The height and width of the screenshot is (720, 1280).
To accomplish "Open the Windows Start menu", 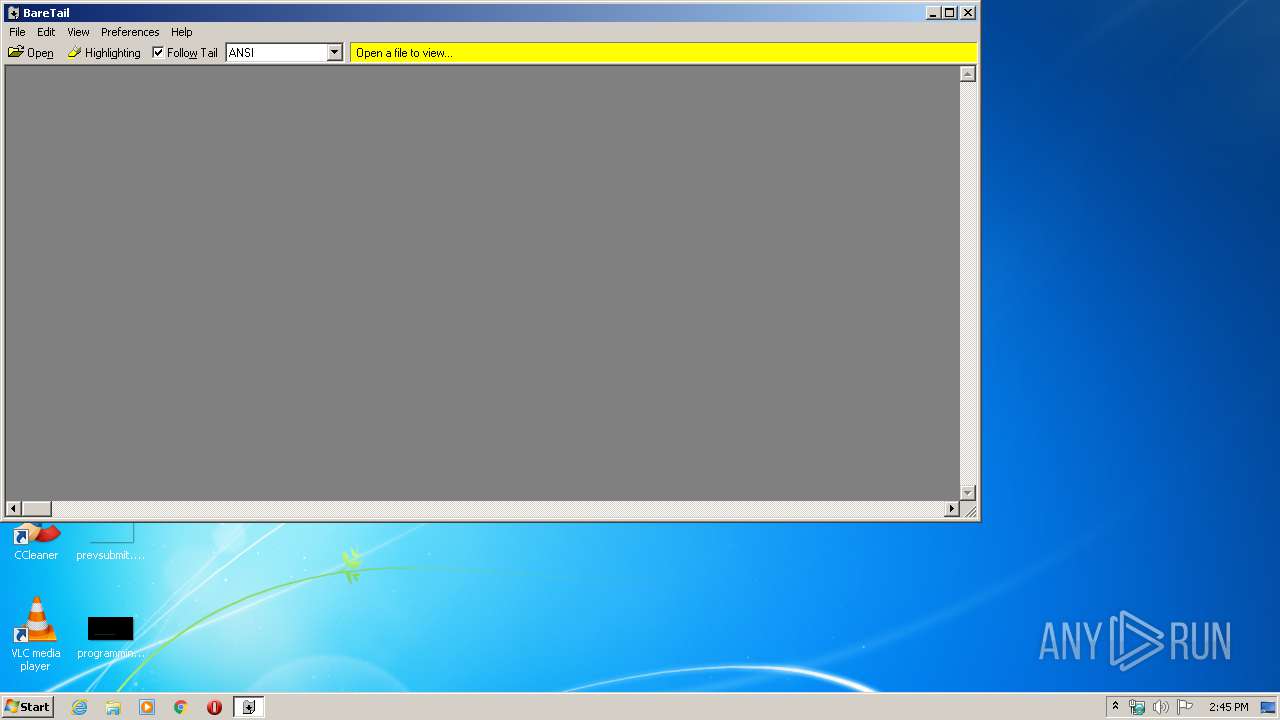I will (28, 707).
